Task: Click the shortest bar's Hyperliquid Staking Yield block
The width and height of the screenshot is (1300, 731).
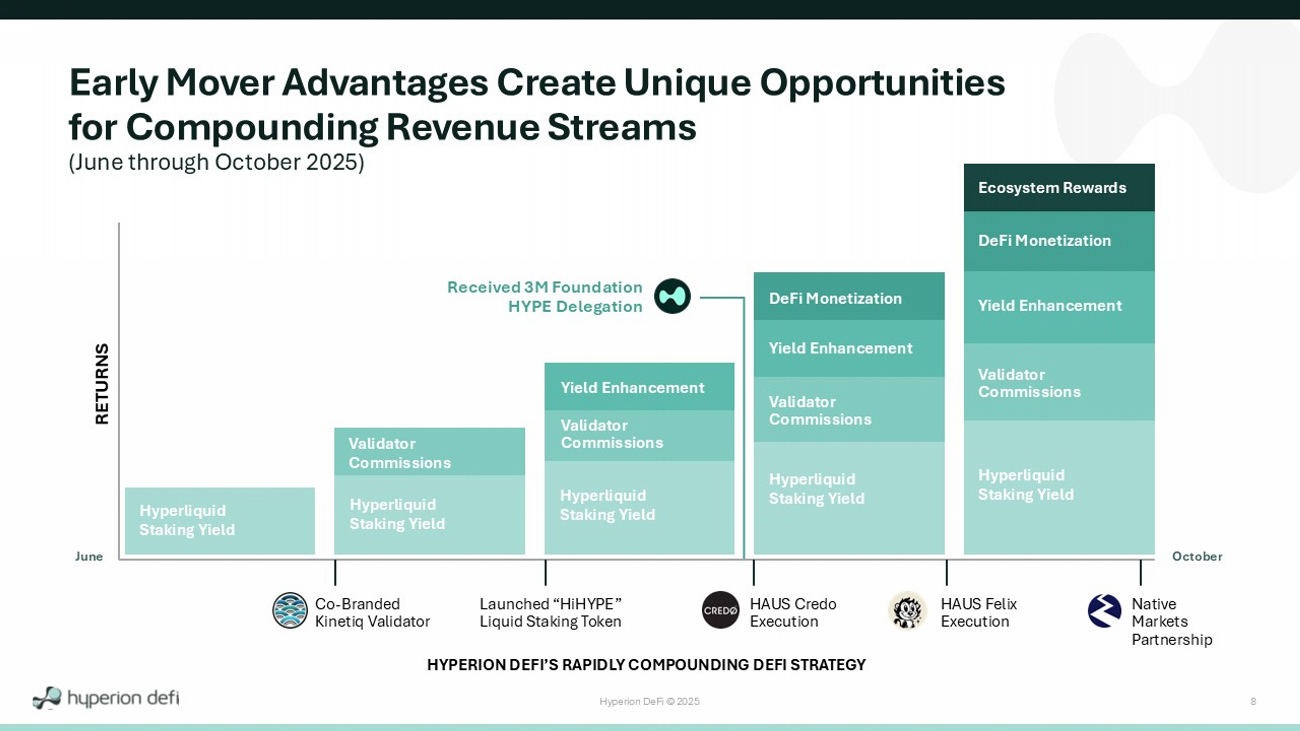Action: coord(219,521)
